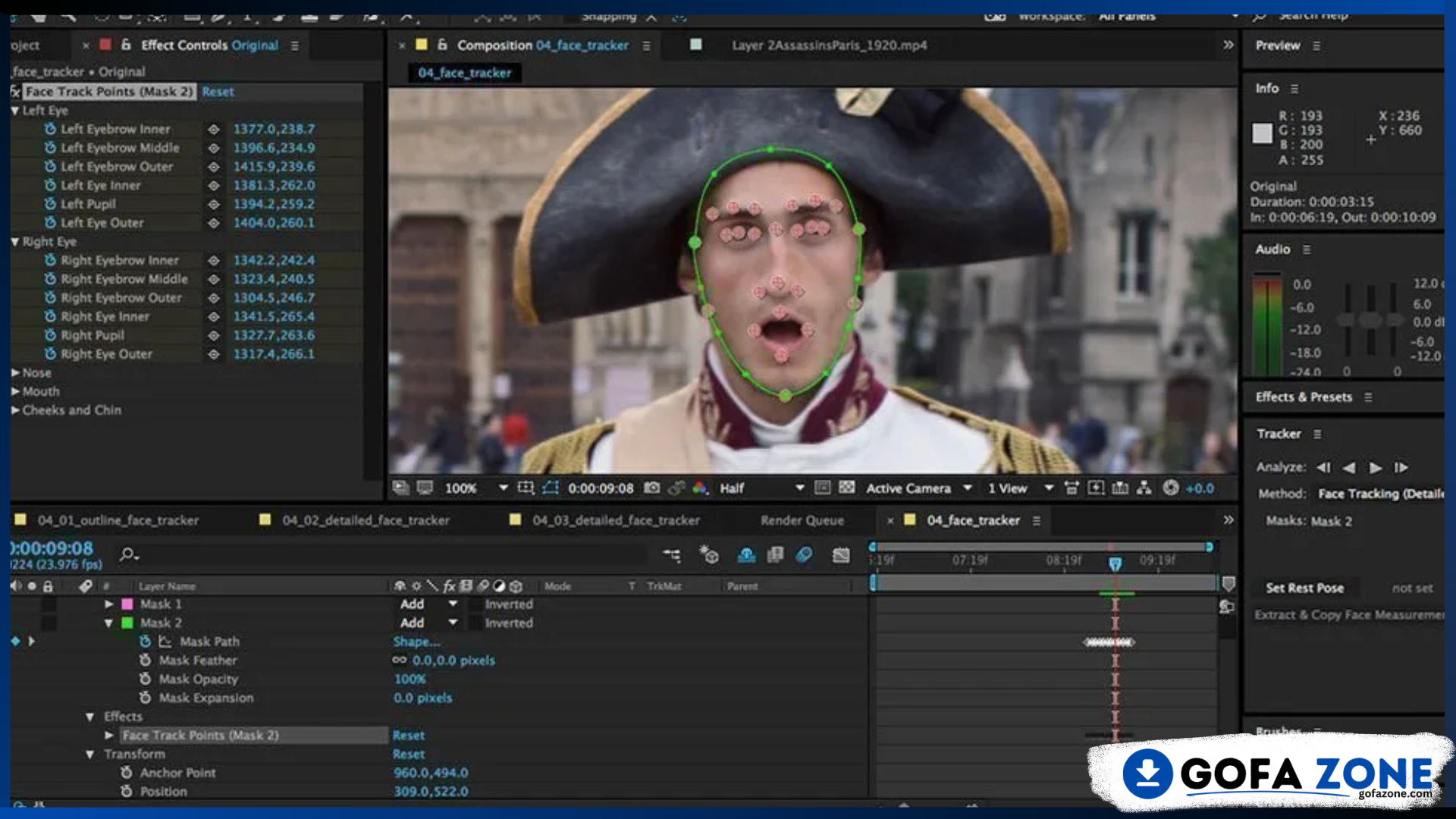Screen dimensions: 1456x819
Task: Toggle the fx switch for Face Track Points
Action: click(15, 92)
